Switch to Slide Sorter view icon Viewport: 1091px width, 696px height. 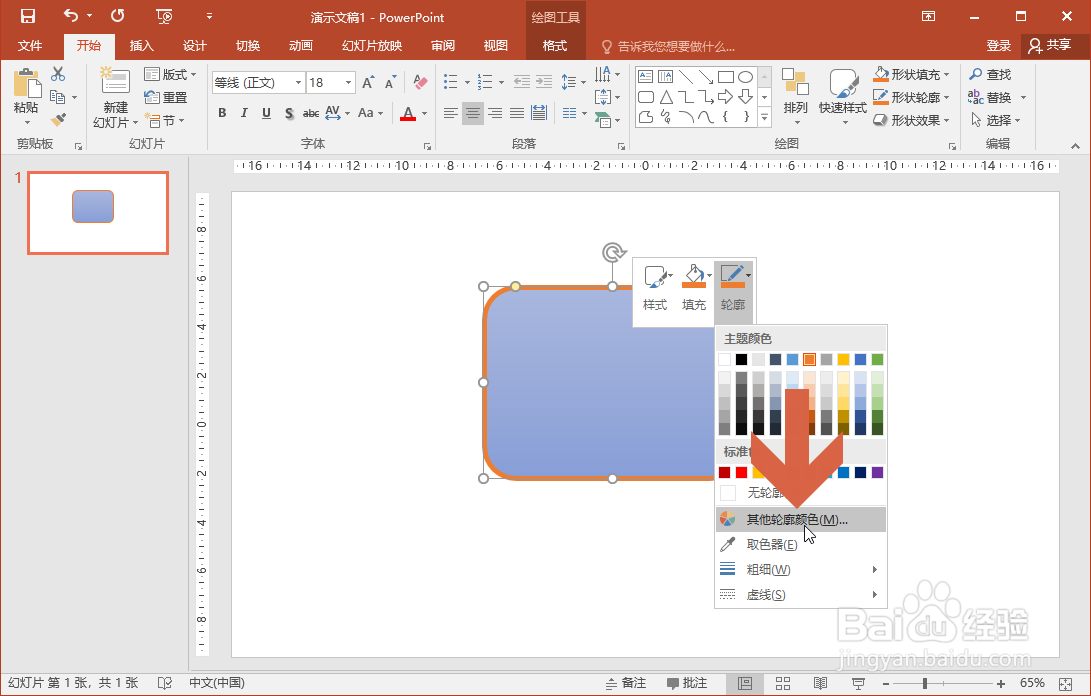[x=783, y=683]
